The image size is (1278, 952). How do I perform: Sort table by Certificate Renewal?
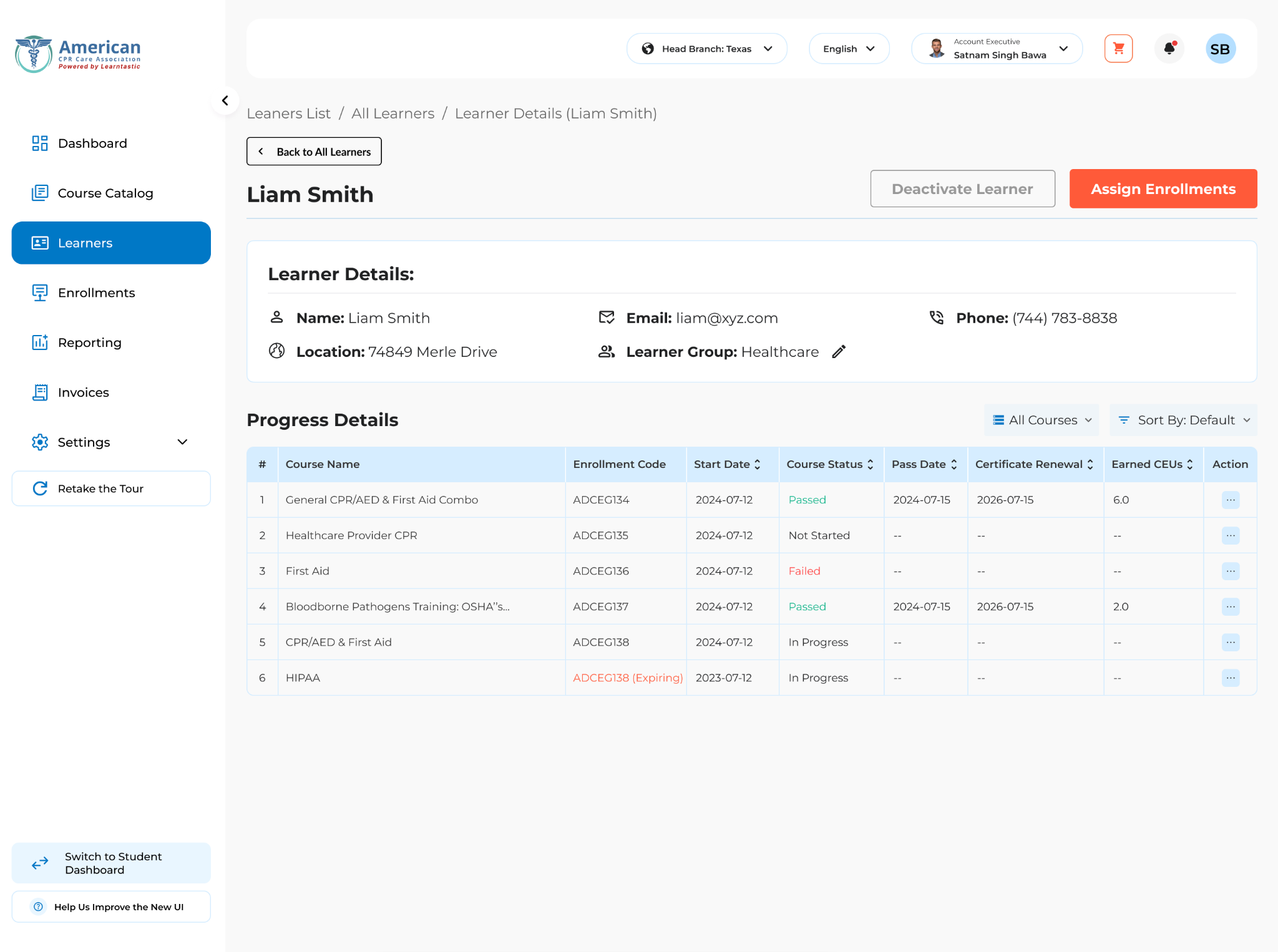coord(1090,464)
